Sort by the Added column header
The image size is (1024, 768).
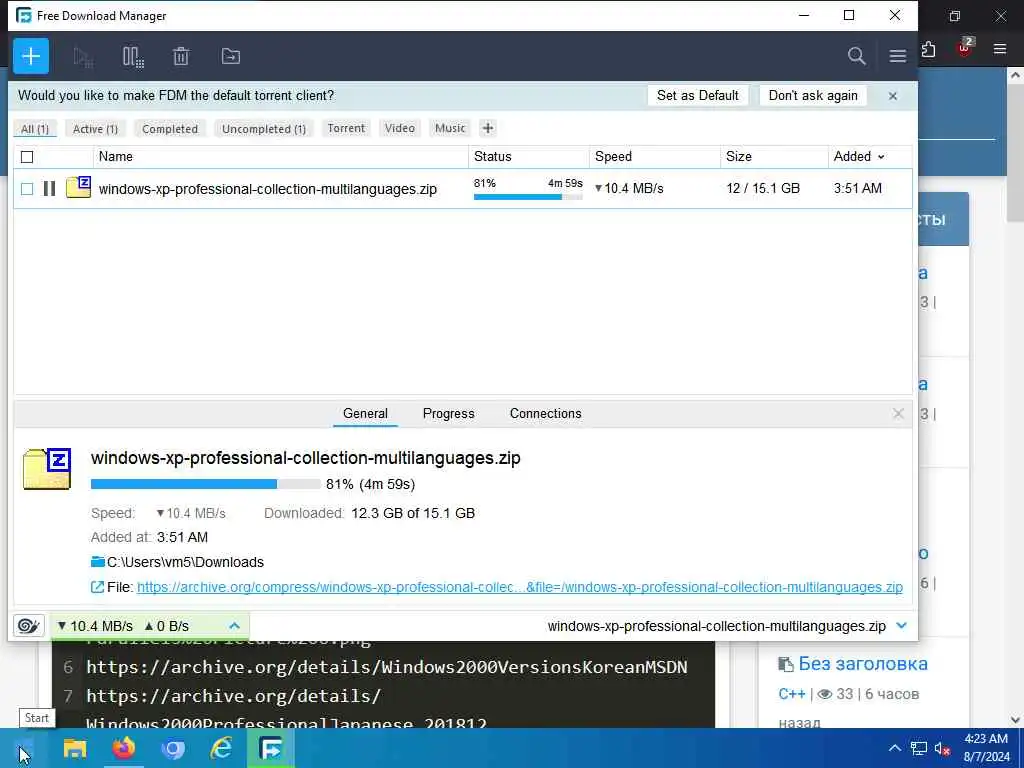(859, 157)
